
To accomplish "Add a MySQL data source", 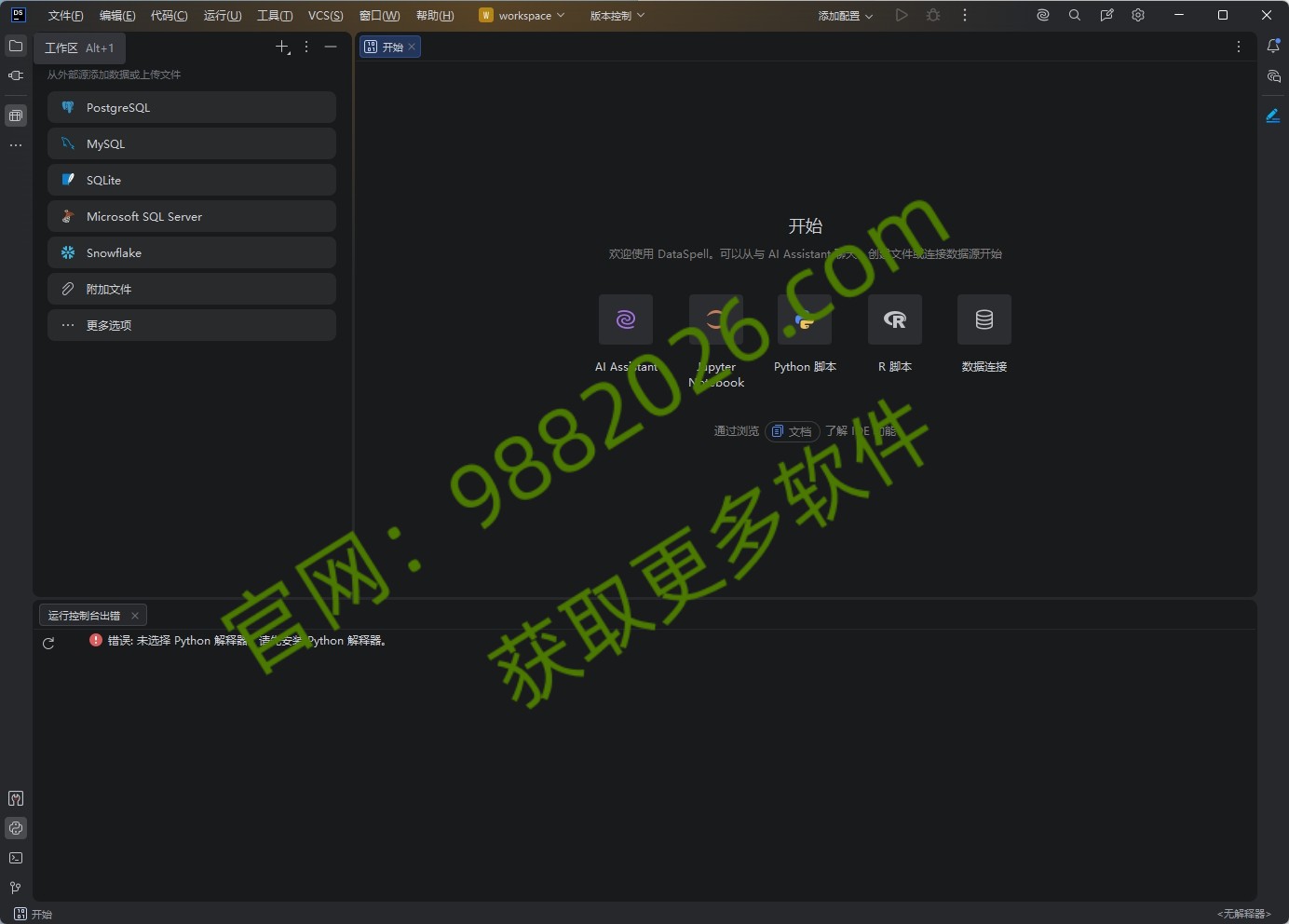I will click(x=192, y=143).
